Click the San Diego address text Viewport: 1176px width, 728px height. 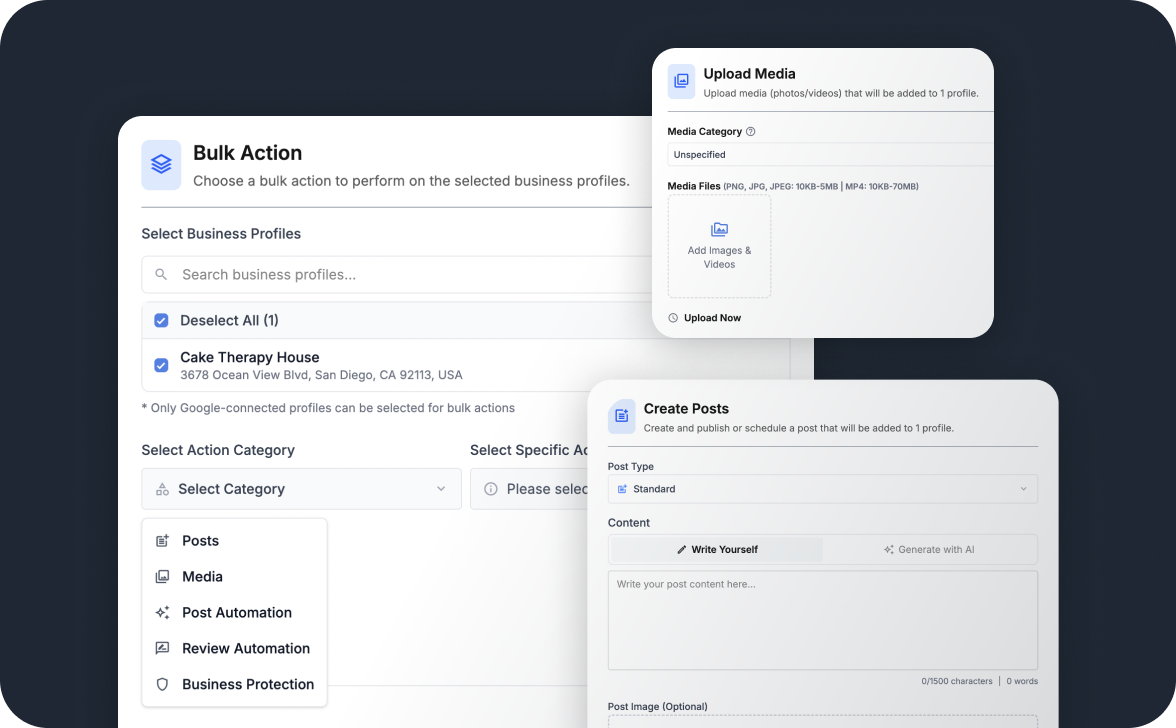[x=321, y=375]
